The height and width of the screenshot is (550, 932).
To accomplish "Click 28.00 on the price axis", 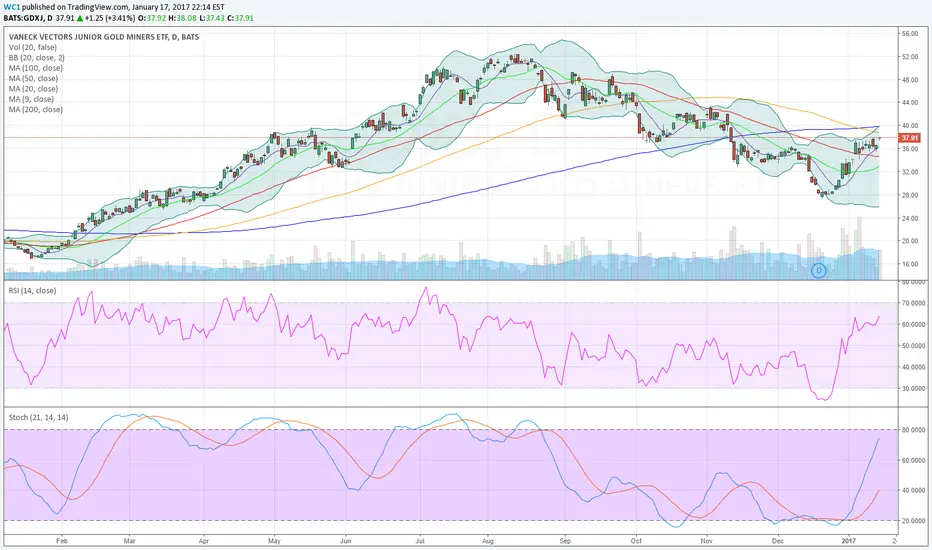I will coord(909,195).
